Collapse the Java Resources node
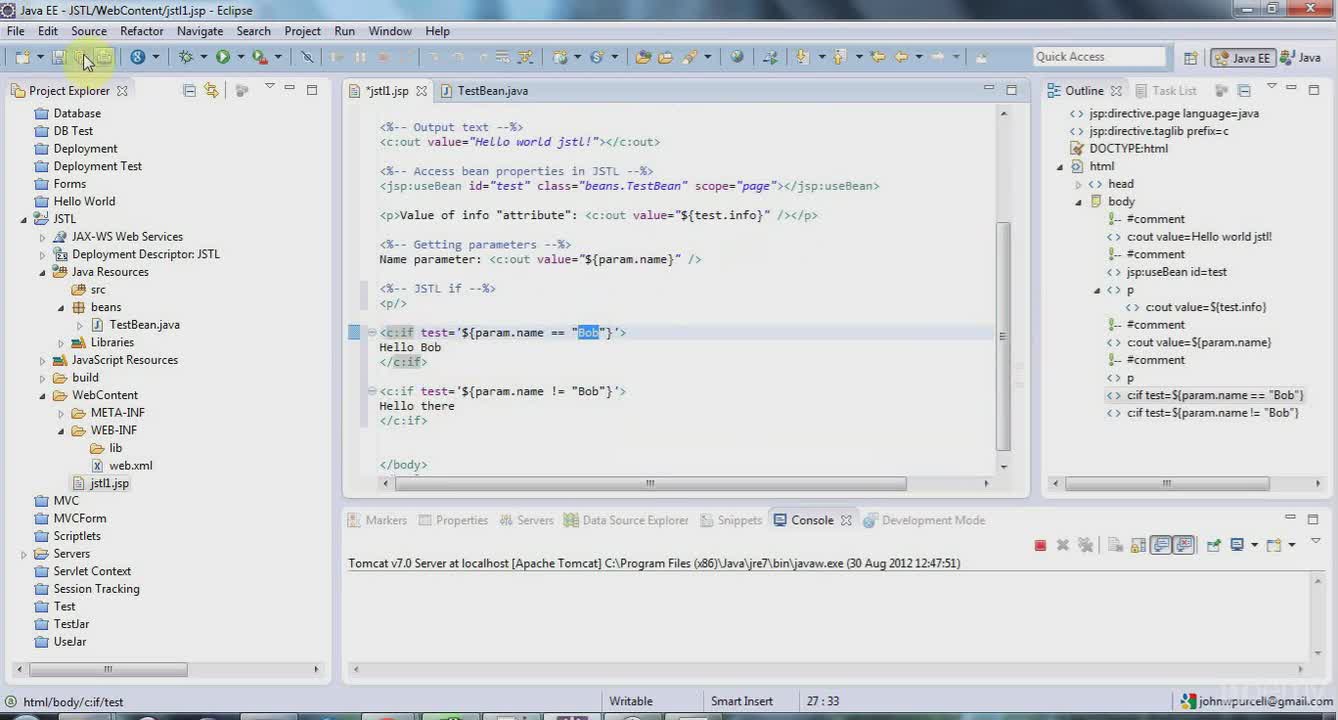 [x=42, y=272]
